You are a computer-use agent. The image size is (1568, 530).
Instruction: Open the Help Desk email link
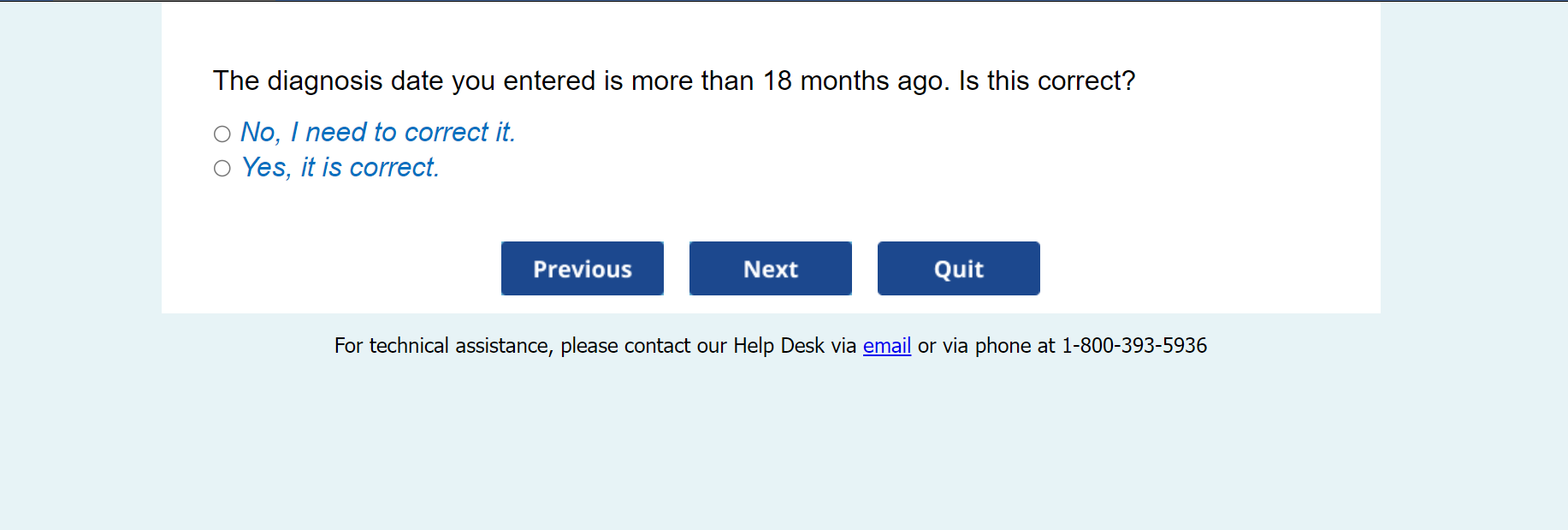tap(886, 346)
